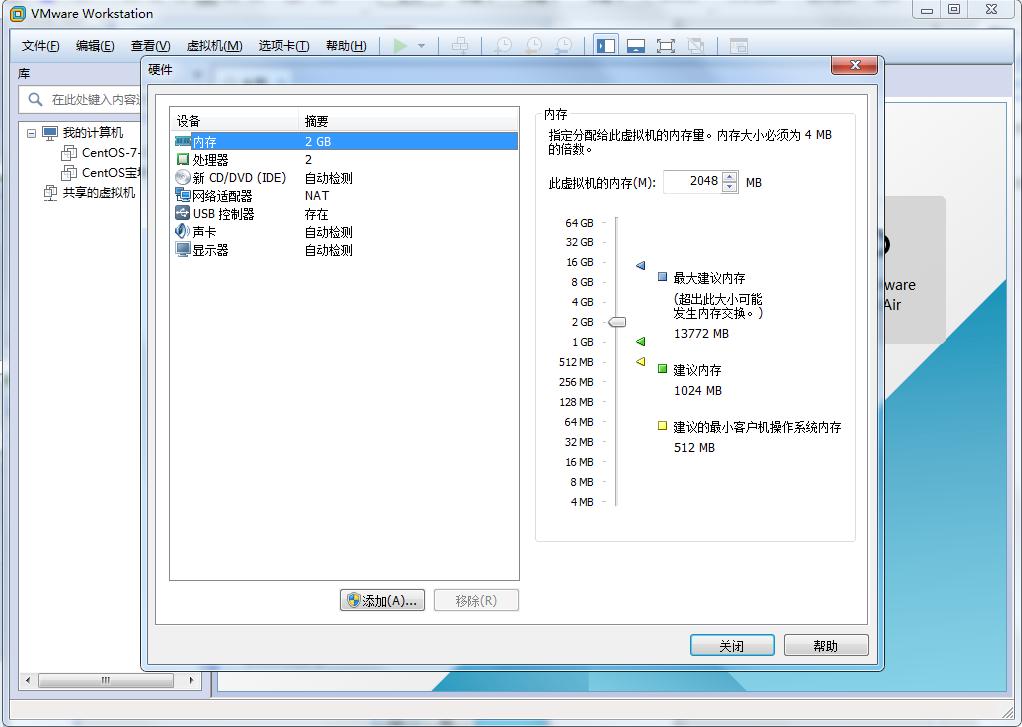This screenshot has height=727, width=1022.
Task: Click the memory chip icon beside 内存
Action: [182, 141]
